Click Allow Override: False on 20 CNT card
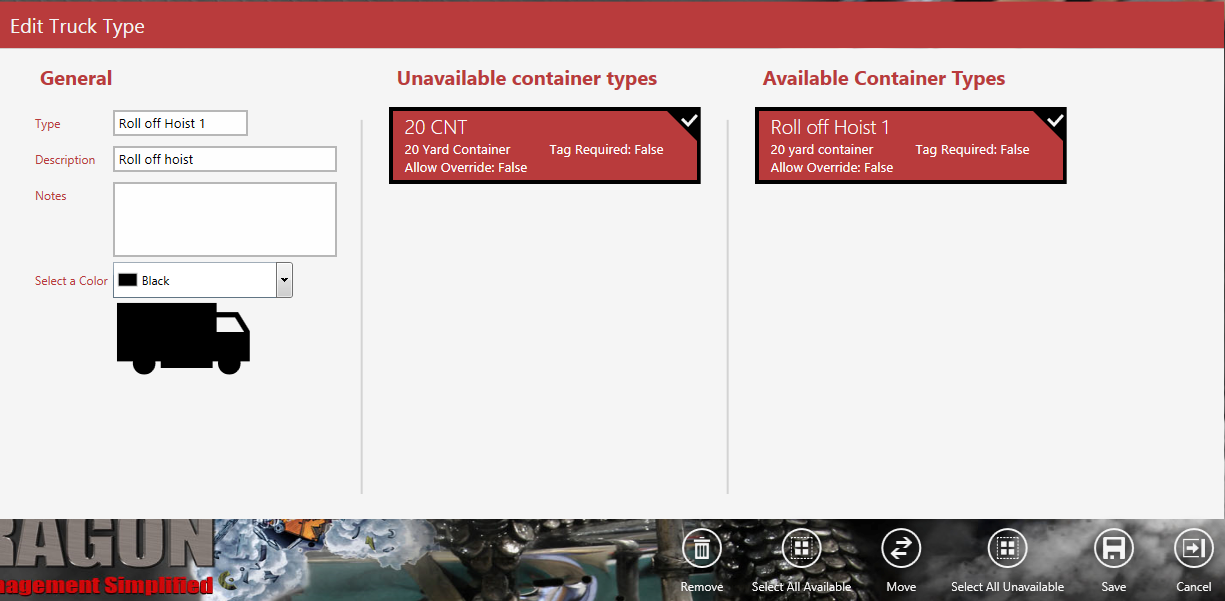The width and height of the screenshot is (1225, 601). pyautogui.click(x=466, y=168)
